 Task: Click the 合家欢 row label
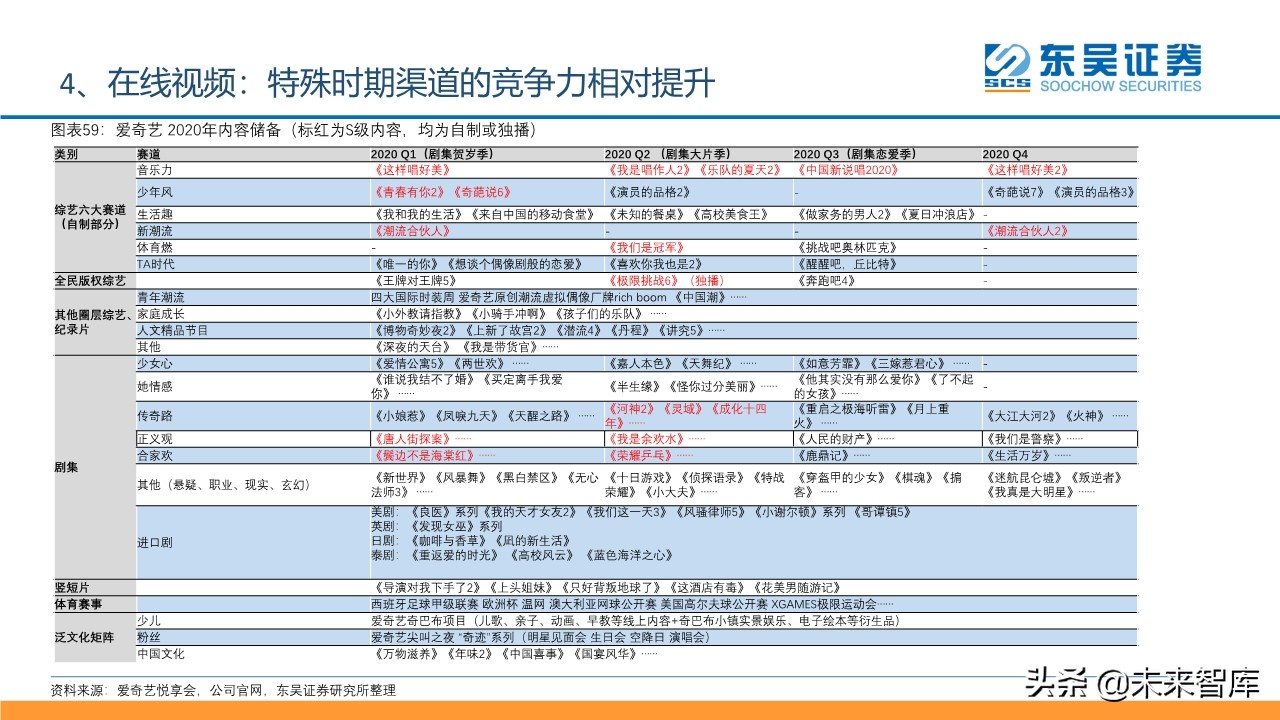click(154, 455)
